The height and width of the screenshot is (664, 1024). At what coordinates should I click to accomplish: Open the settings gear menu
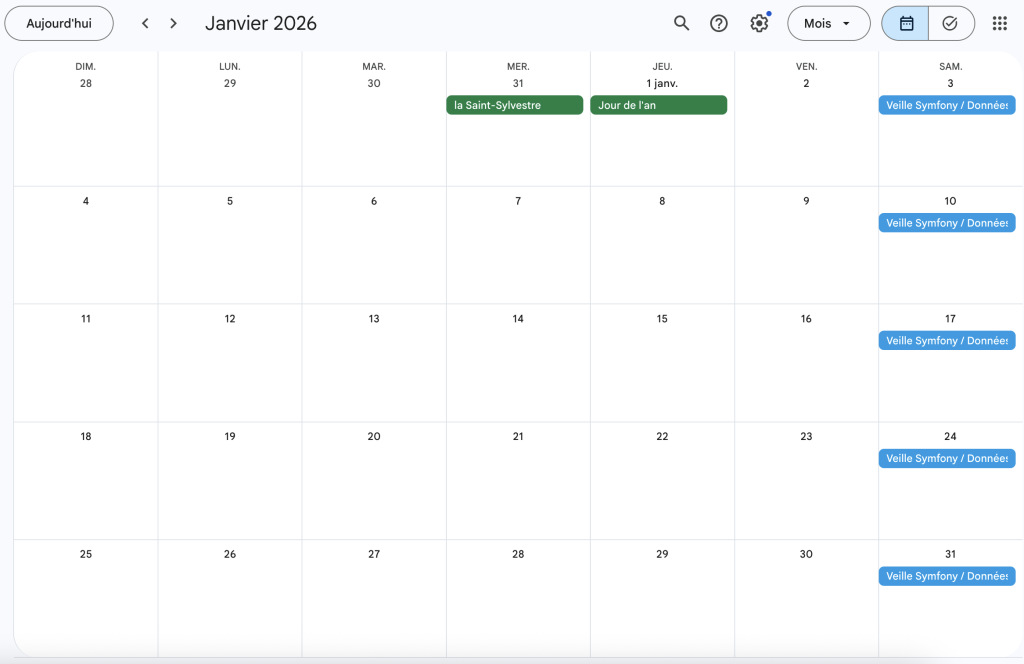coord(759,23)
